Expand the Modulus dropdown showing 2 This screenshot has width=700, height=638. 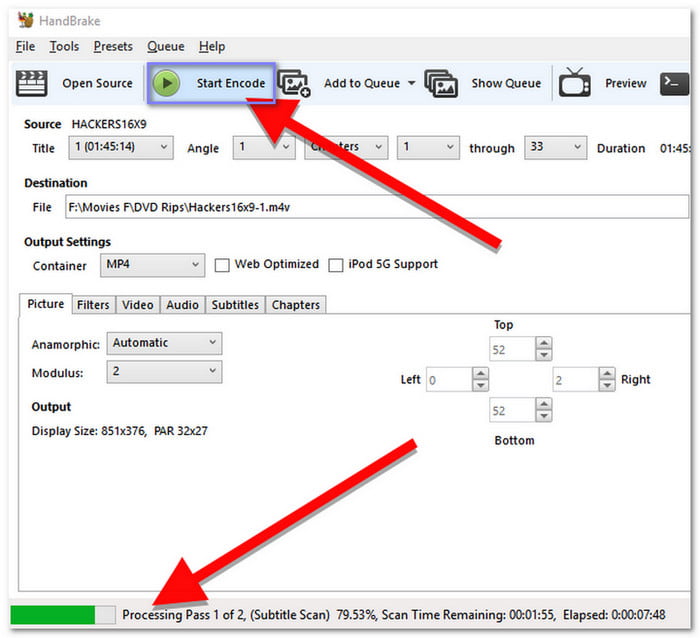164,372
